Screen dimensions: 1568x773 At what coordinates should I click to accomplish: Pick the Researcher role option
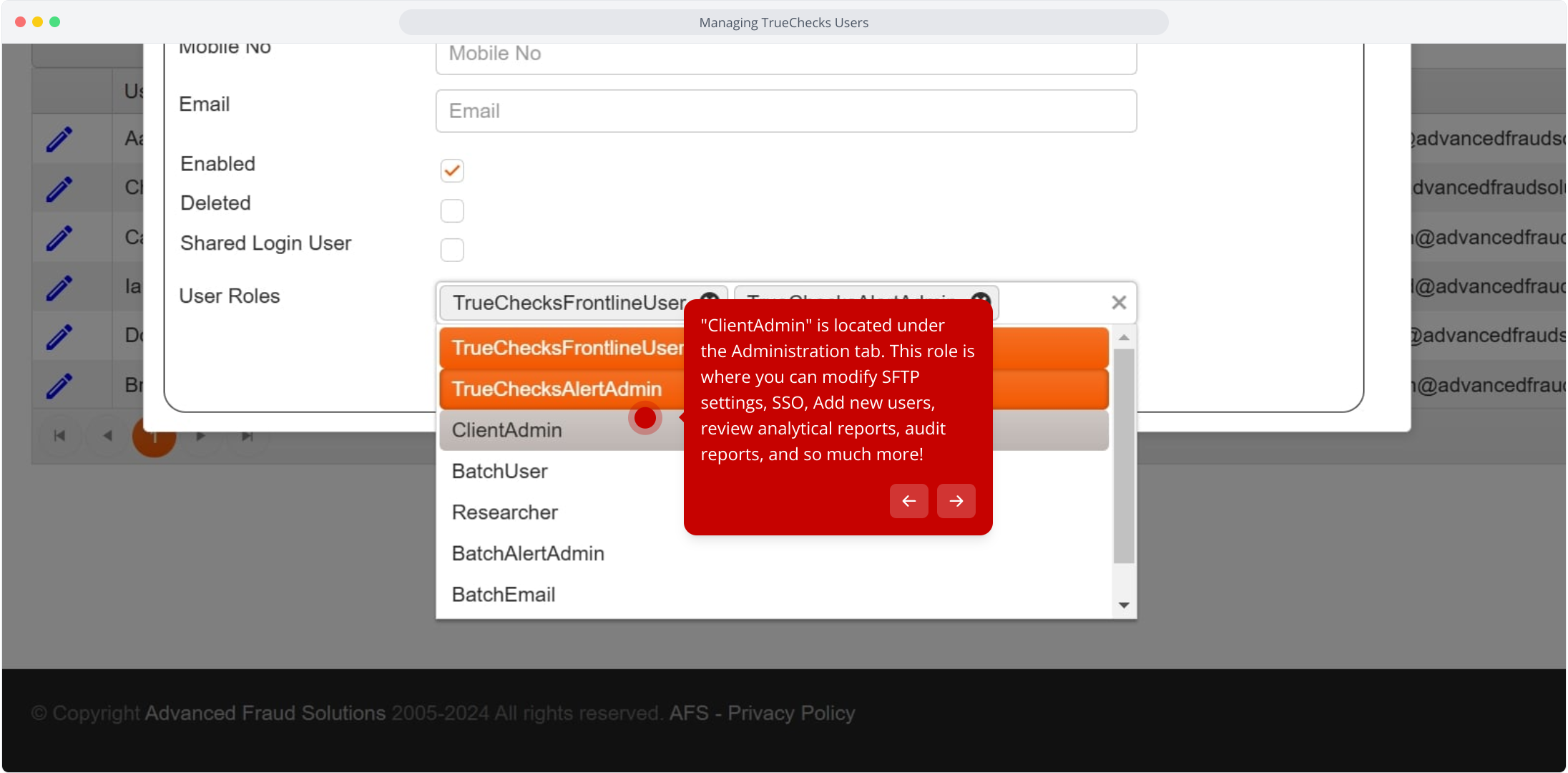point(774,512)
